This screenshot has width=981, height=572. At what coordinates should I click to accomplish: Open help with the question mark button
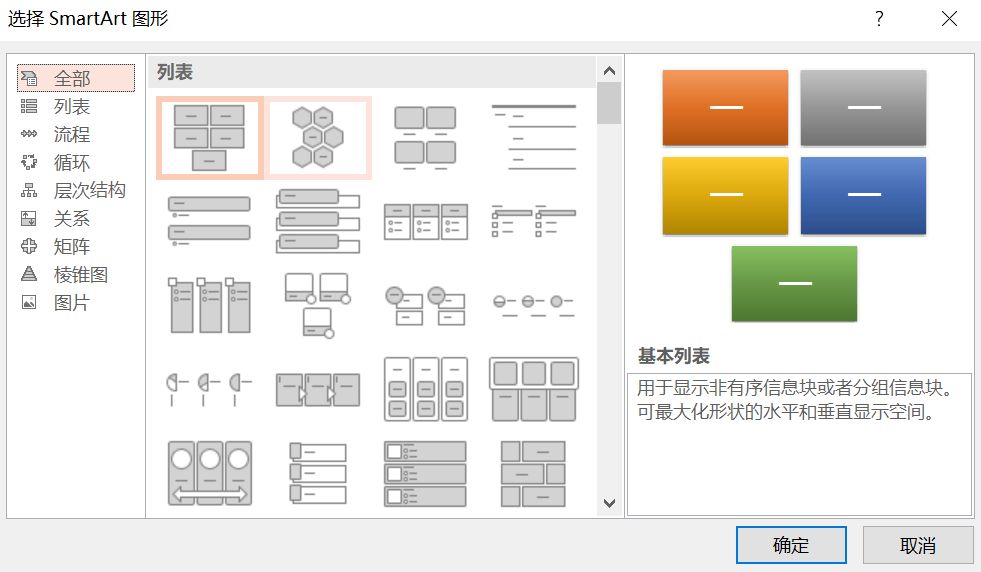(x=879, y=19)
